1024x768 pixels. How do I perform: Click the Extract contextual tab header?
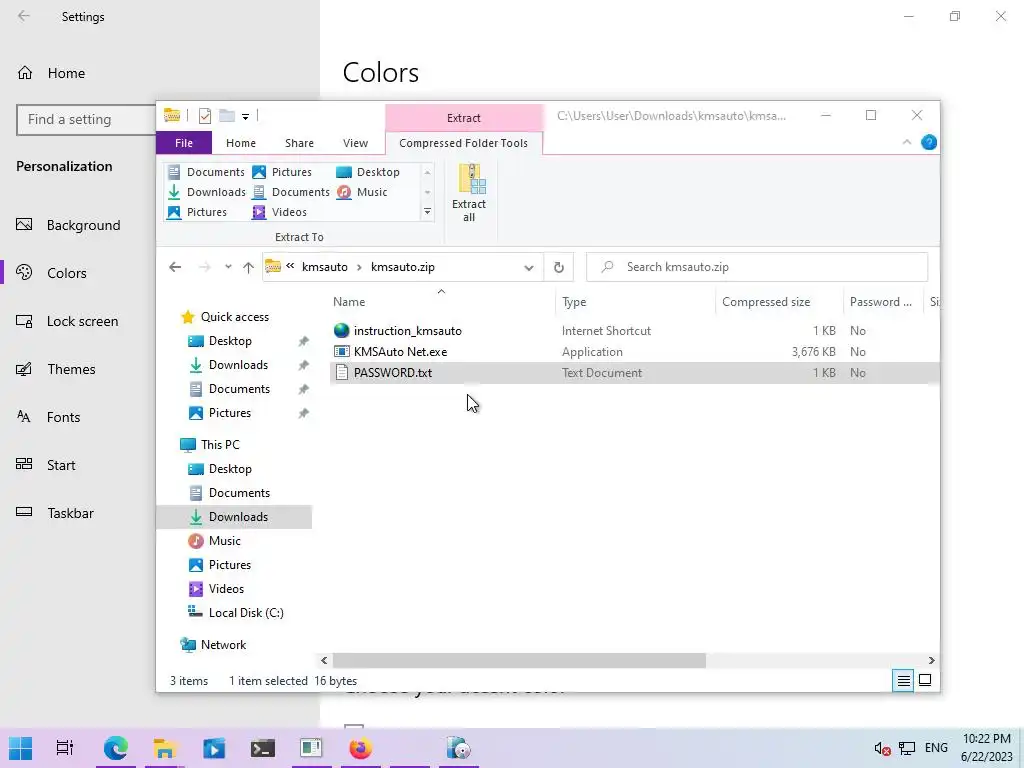point(464,118)
